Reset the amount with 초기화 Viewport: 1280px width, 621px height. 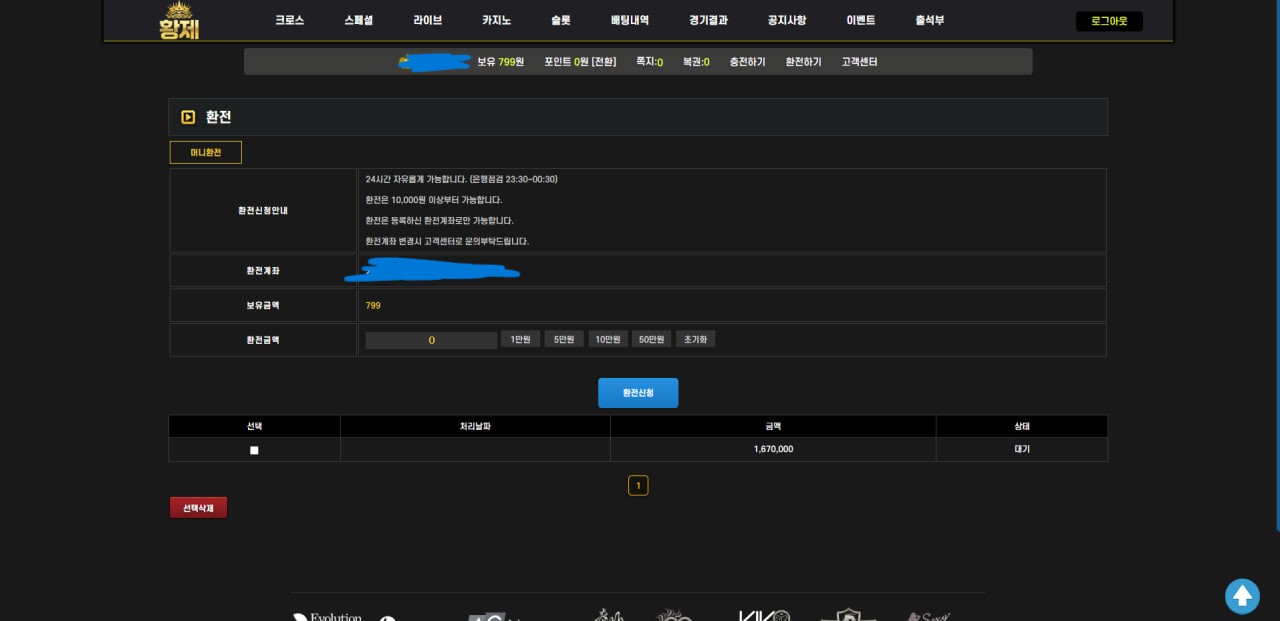[x=695, y=340]
